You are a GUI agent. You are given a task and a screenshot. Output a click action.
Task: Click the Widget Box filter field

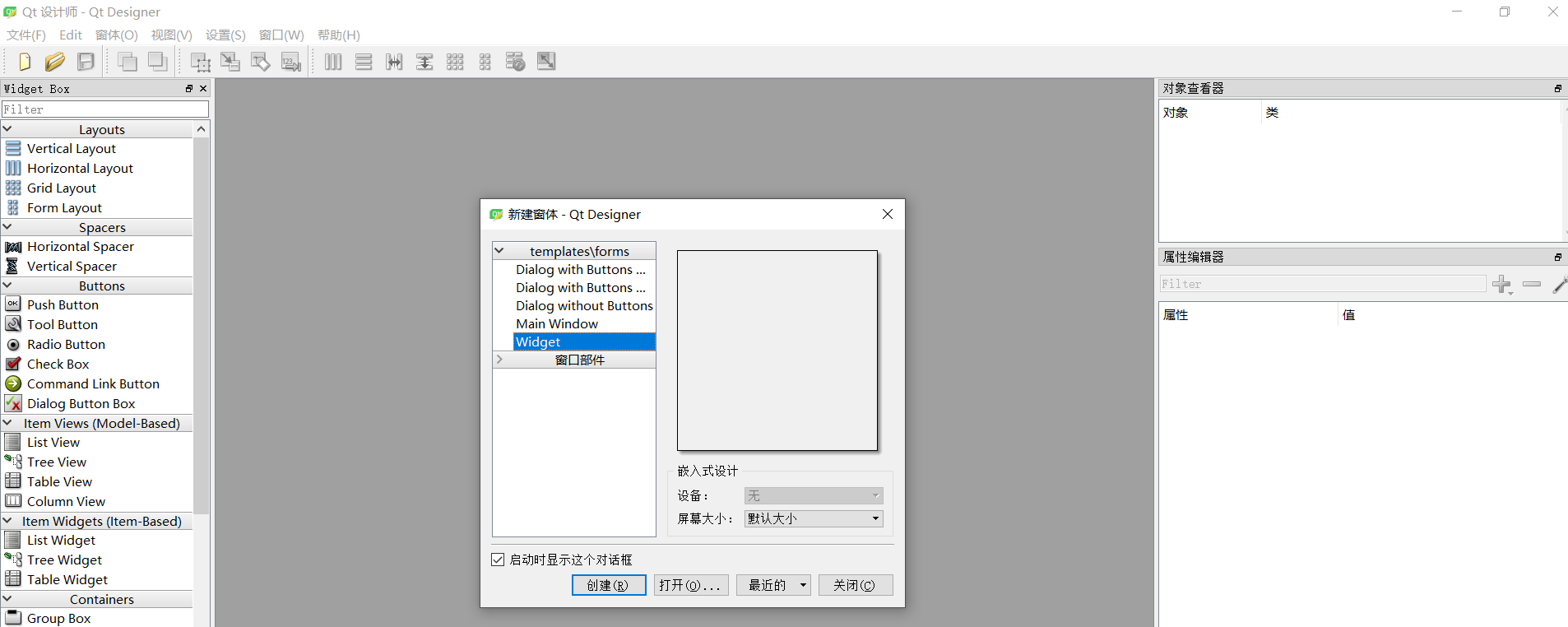tap(105, 109)
